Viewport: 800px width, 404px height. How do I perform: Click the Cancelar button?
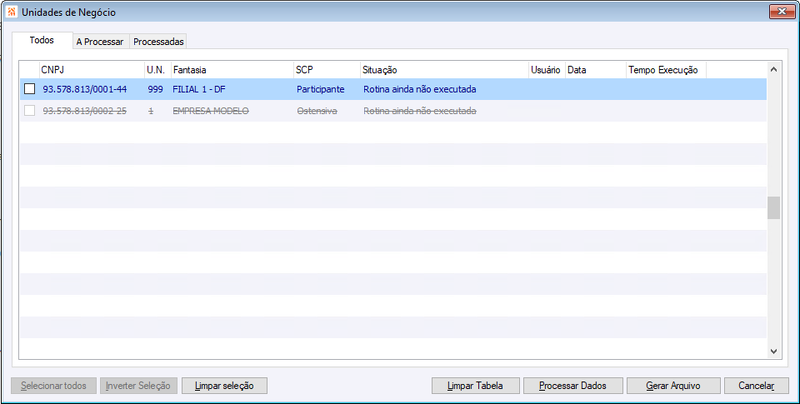[756, 386]
